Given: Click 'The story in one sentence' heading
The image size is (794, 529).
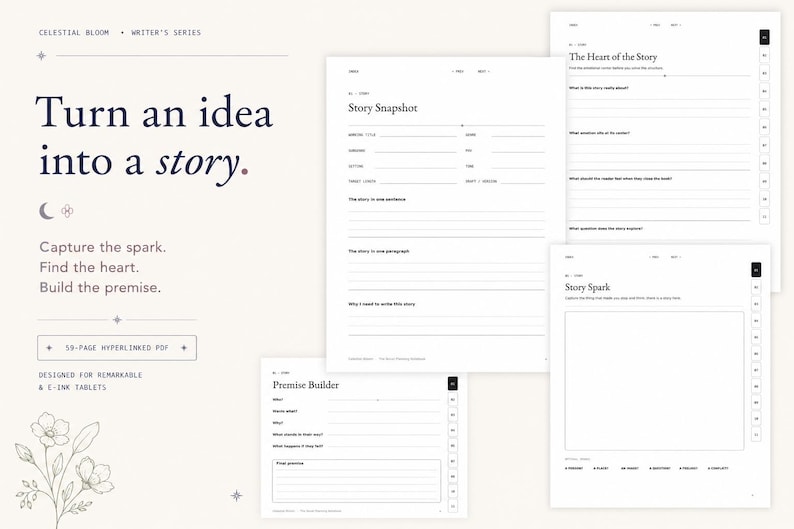Looking at the screenshot, I should point(377,199).
